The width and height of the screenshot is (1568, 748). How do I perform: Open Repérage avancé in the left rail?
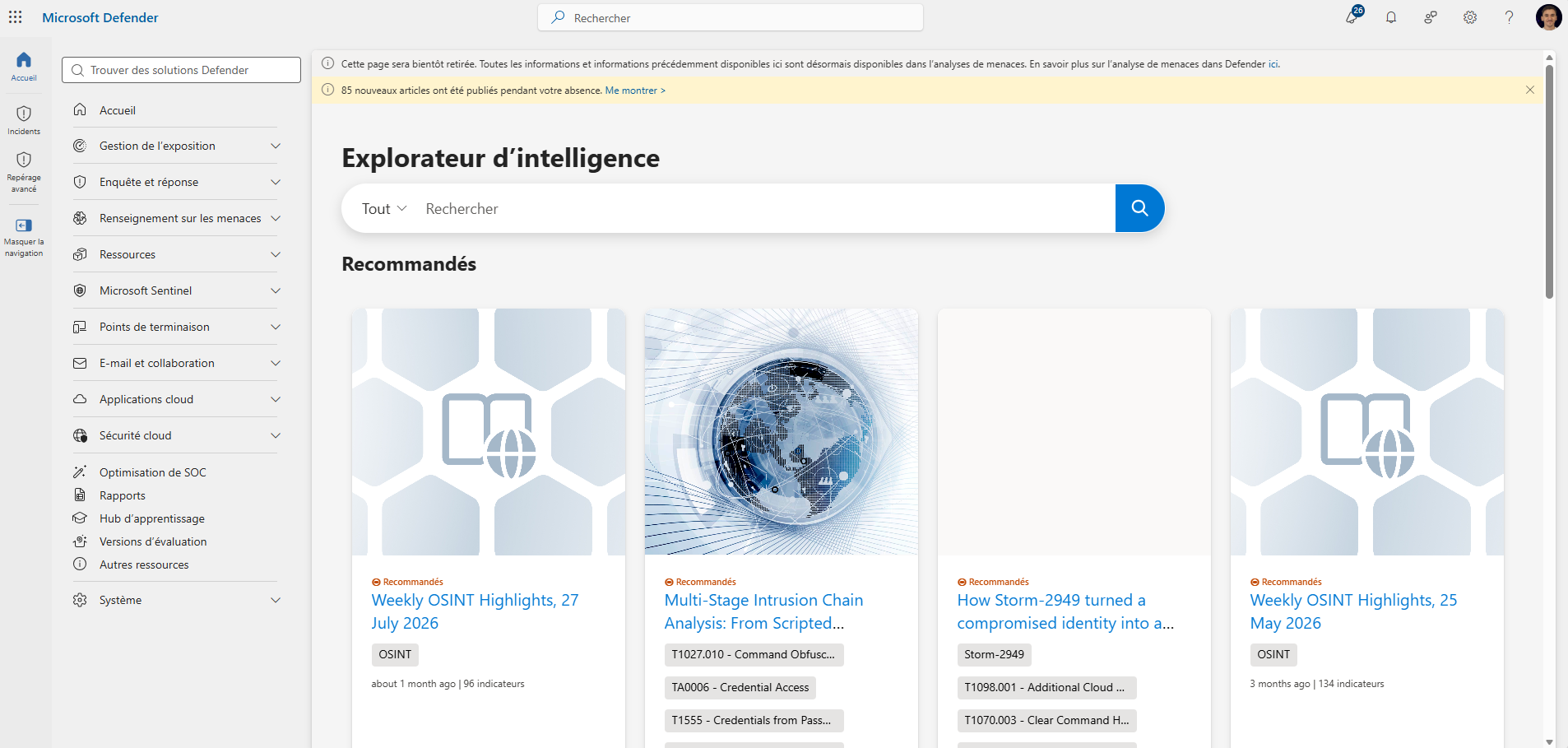(x=24, y=171)
